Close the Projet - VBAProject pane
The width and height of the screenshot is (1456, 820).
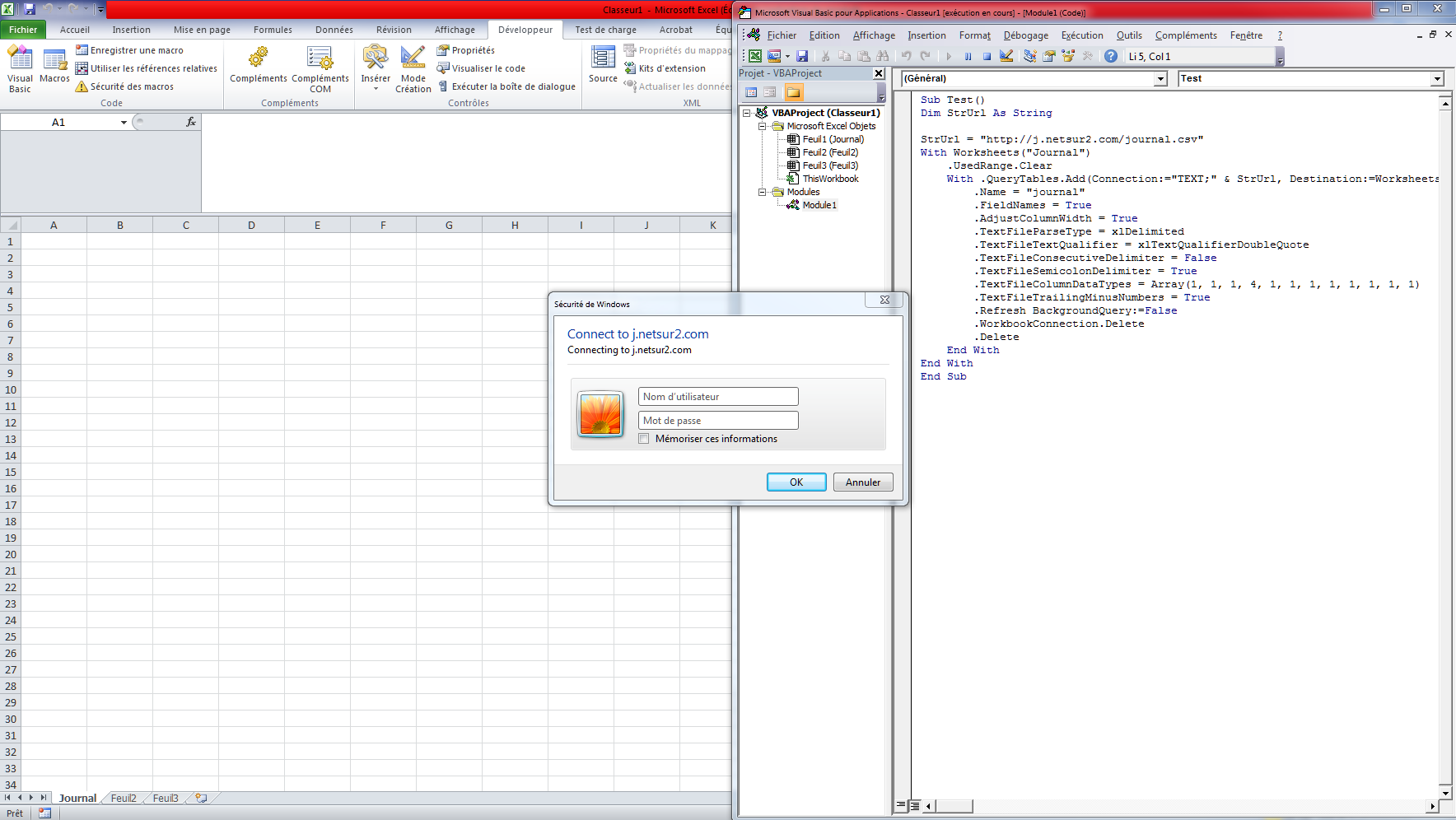pyautogui.click(x=879, y=73)
